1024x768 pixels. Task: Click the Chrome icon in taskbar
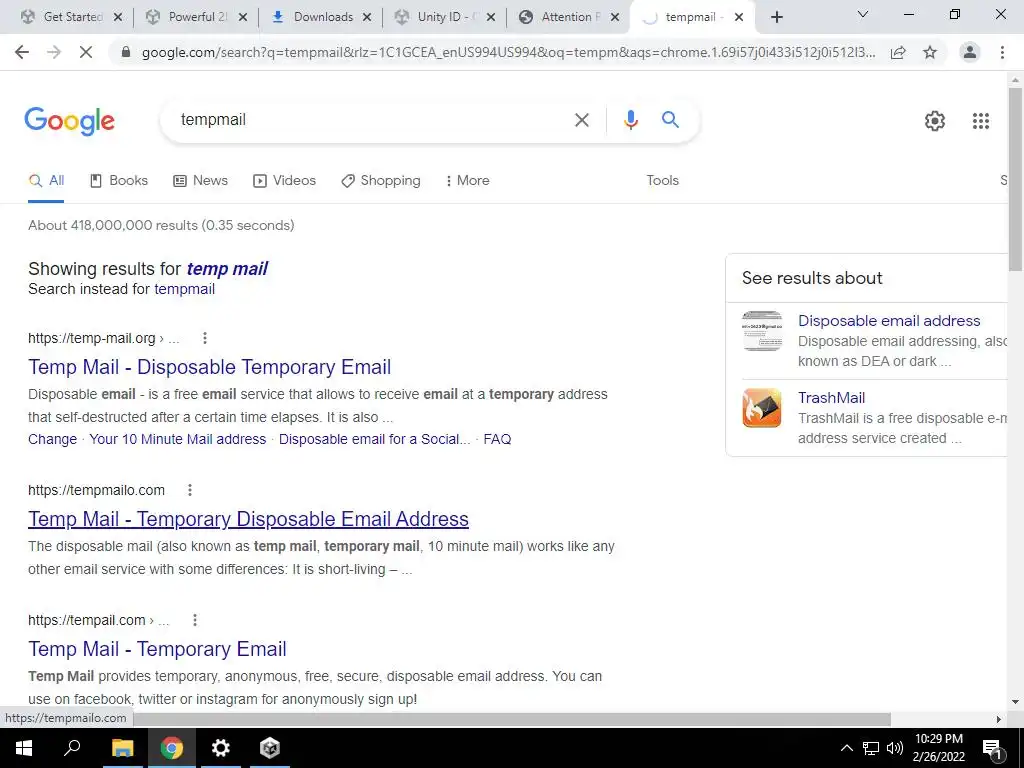pos(171,748)
